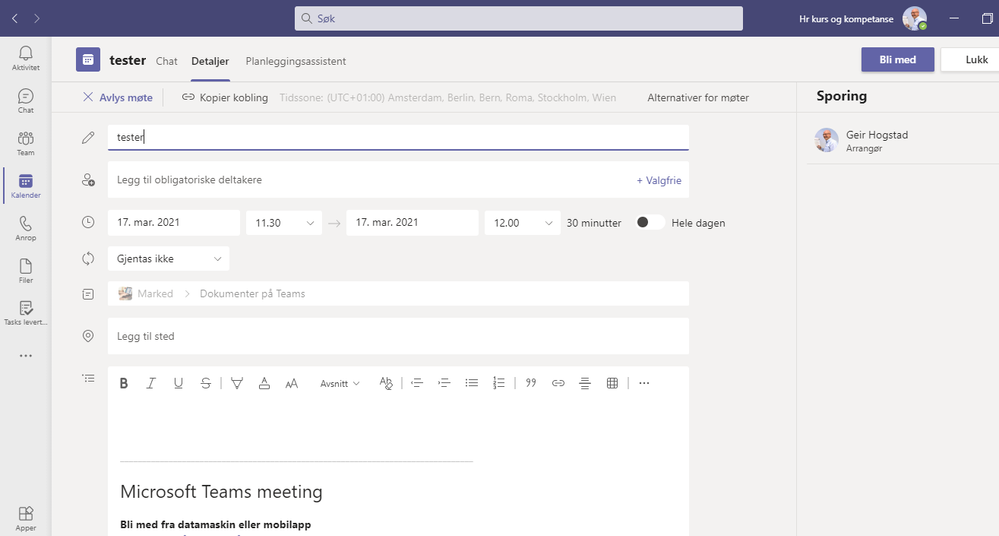Toggle the Hele dagen switch
The image size is (999, 536).
point(649,222)
